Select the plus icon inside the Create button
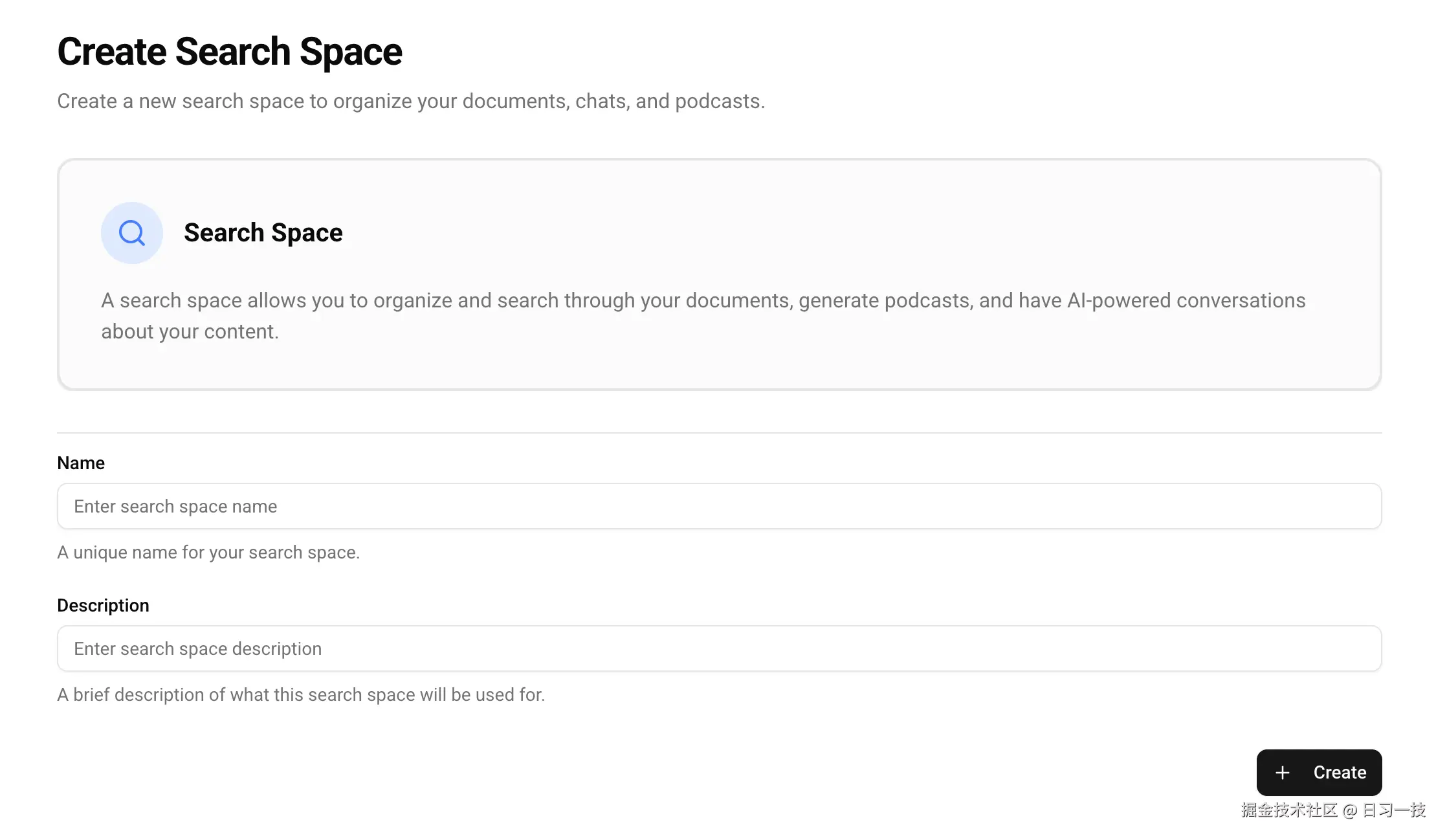This screenshot has width=1447, height=840. click(x=1283, y=772)
